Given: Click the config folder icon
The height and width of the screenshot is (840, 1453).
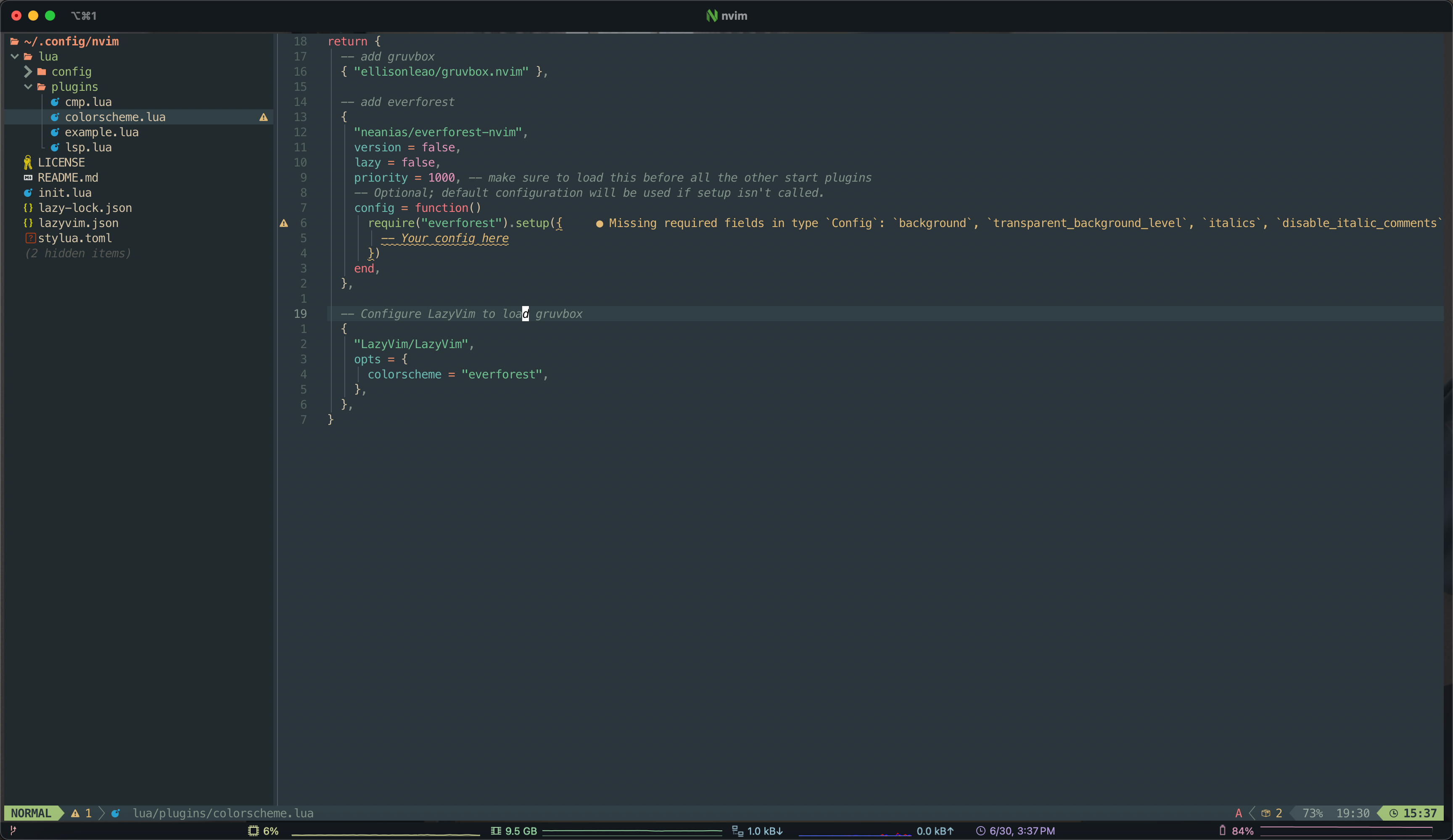Looking at the screenshot, I should 42,71.
